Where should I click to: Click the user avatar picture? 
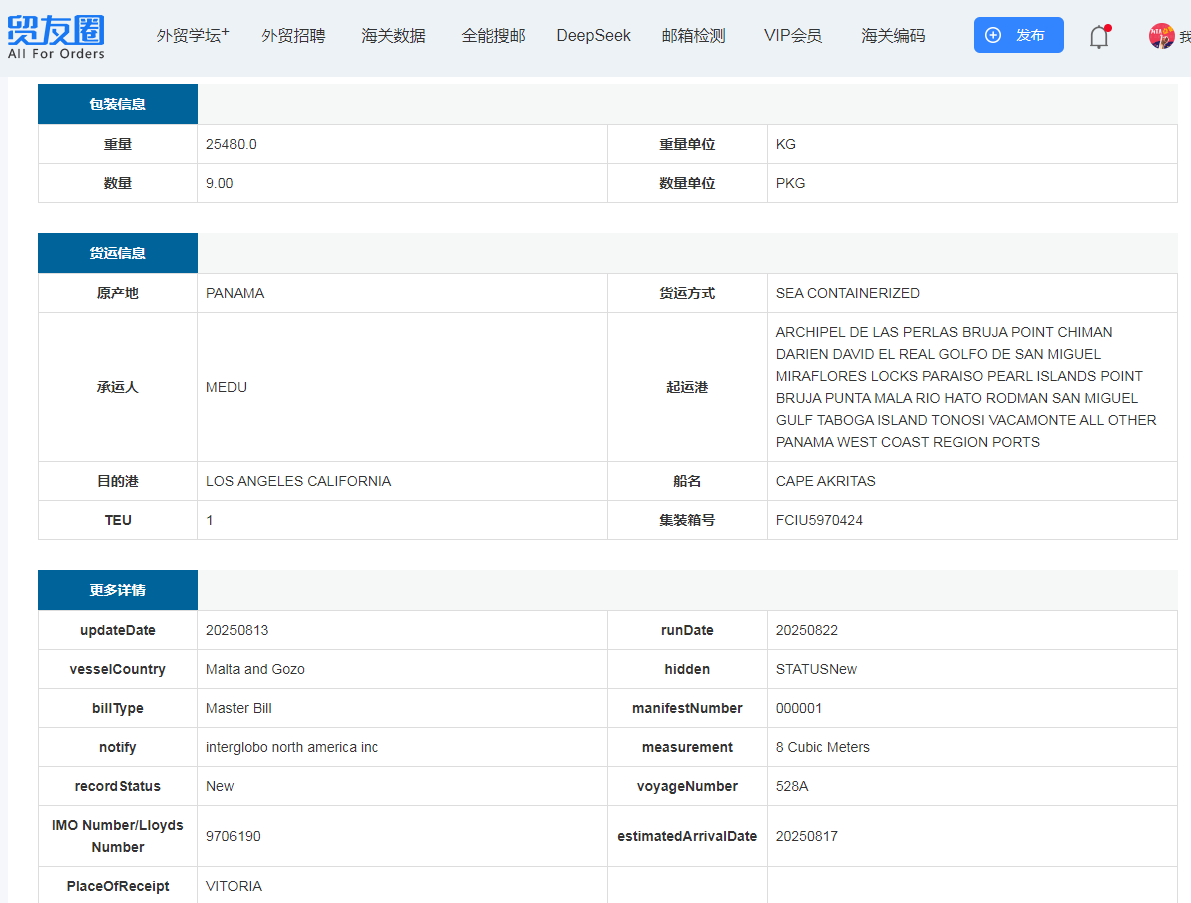pos(1161,37)
